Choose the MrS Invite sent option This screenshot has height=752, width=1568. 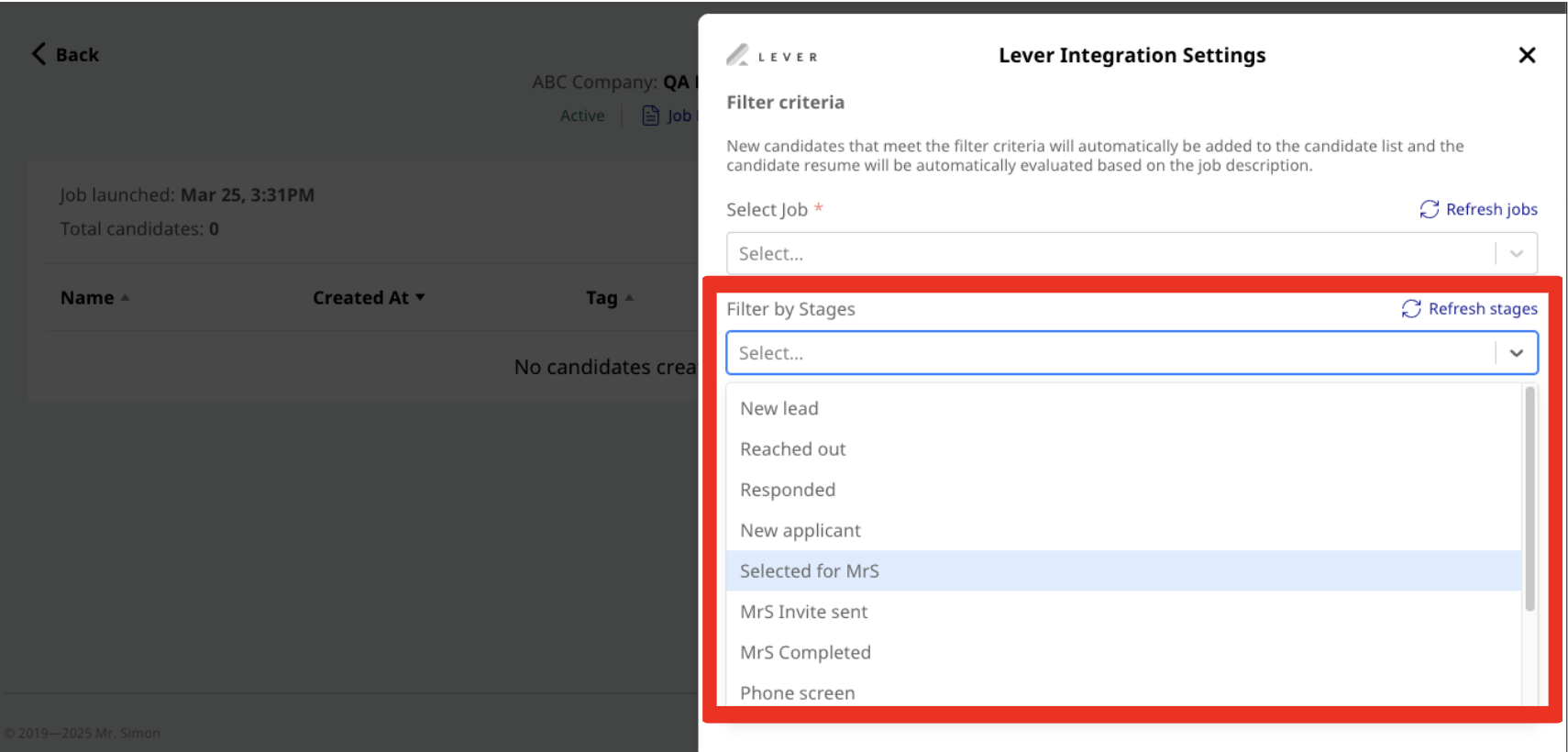pos(1124,612)
